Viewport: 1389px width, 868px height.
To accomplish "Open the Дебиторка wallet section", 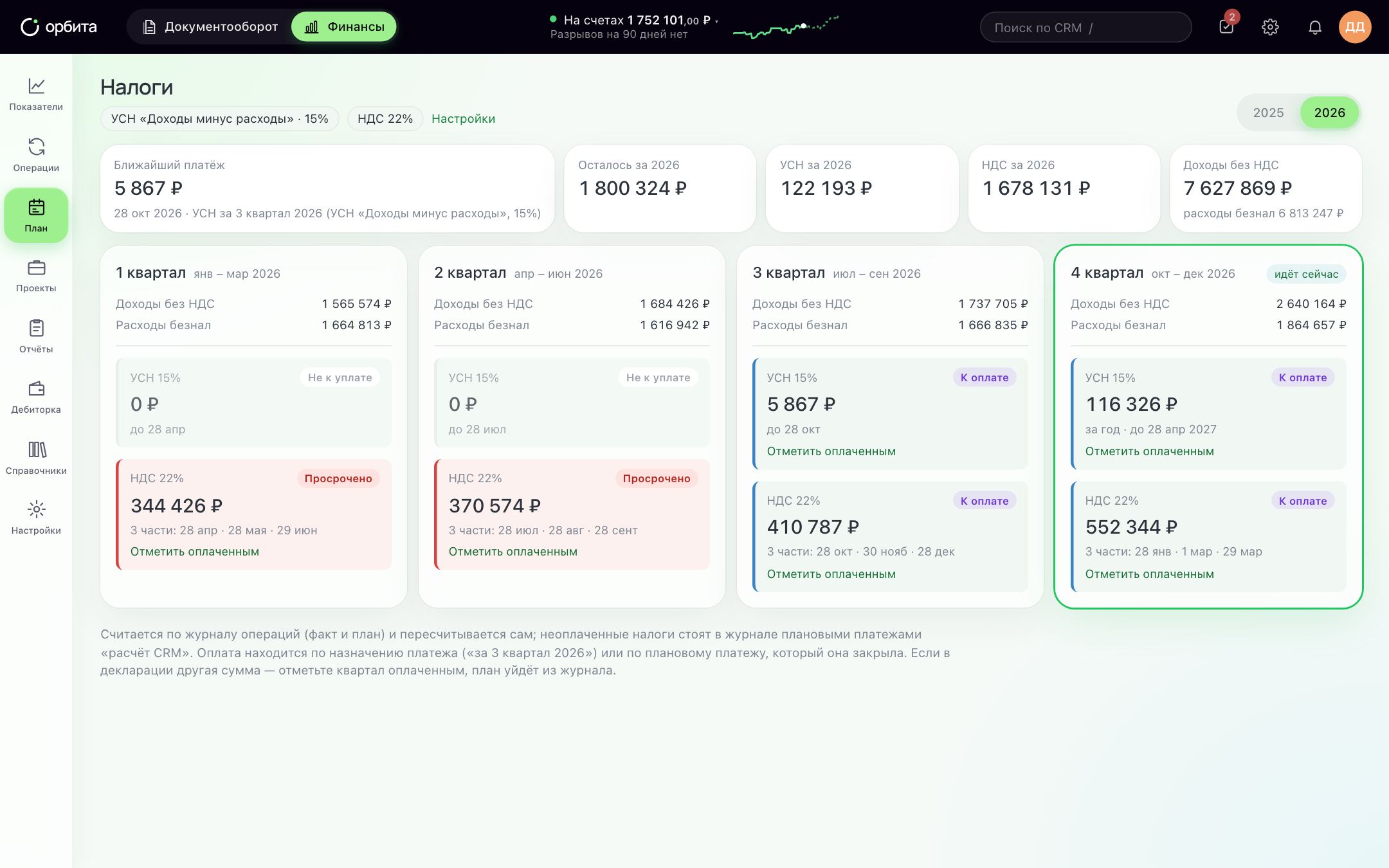I will tap(36, 397).
